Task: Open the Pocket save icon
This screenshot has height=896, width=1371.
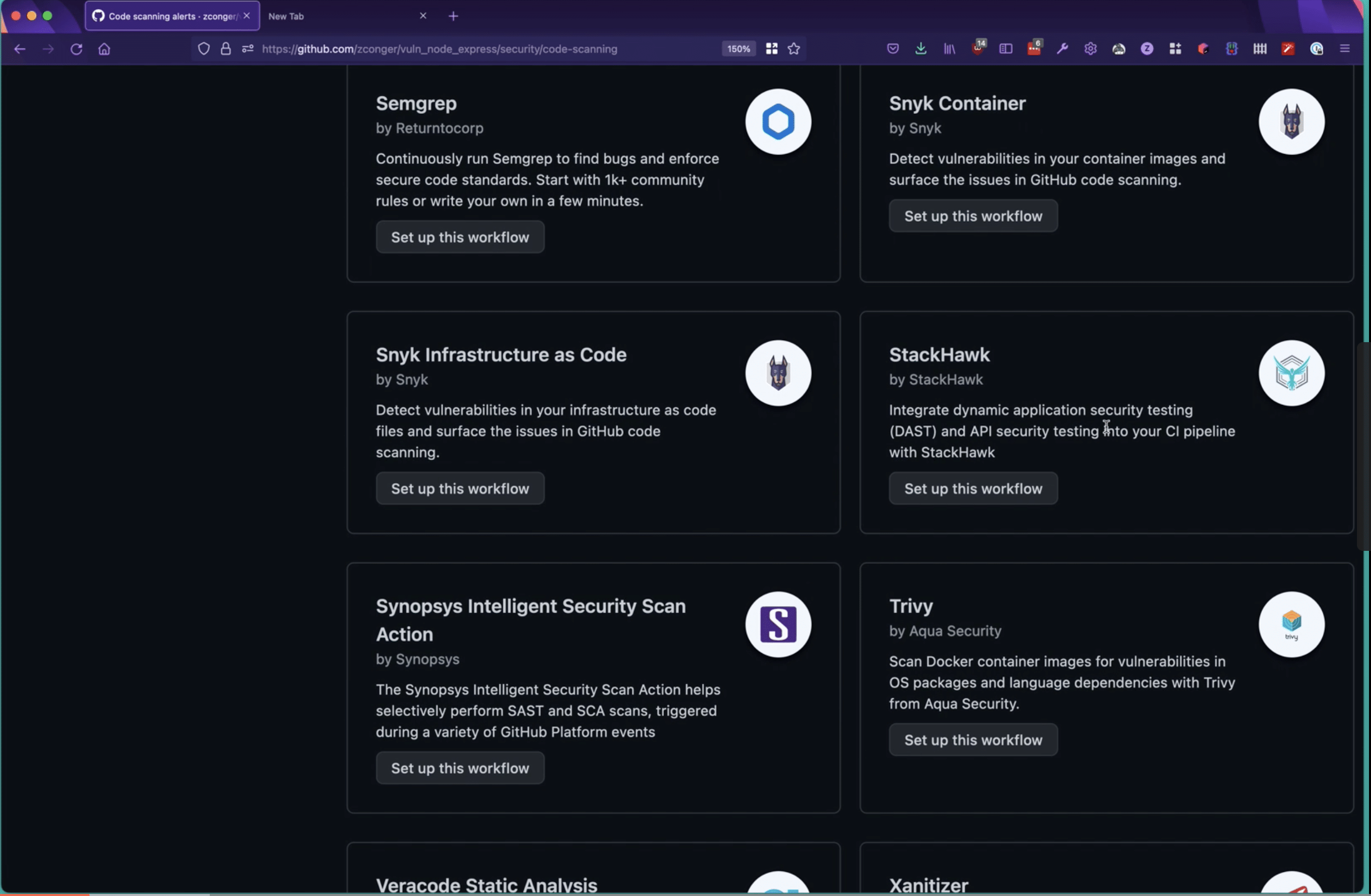Action: point(893,49)
